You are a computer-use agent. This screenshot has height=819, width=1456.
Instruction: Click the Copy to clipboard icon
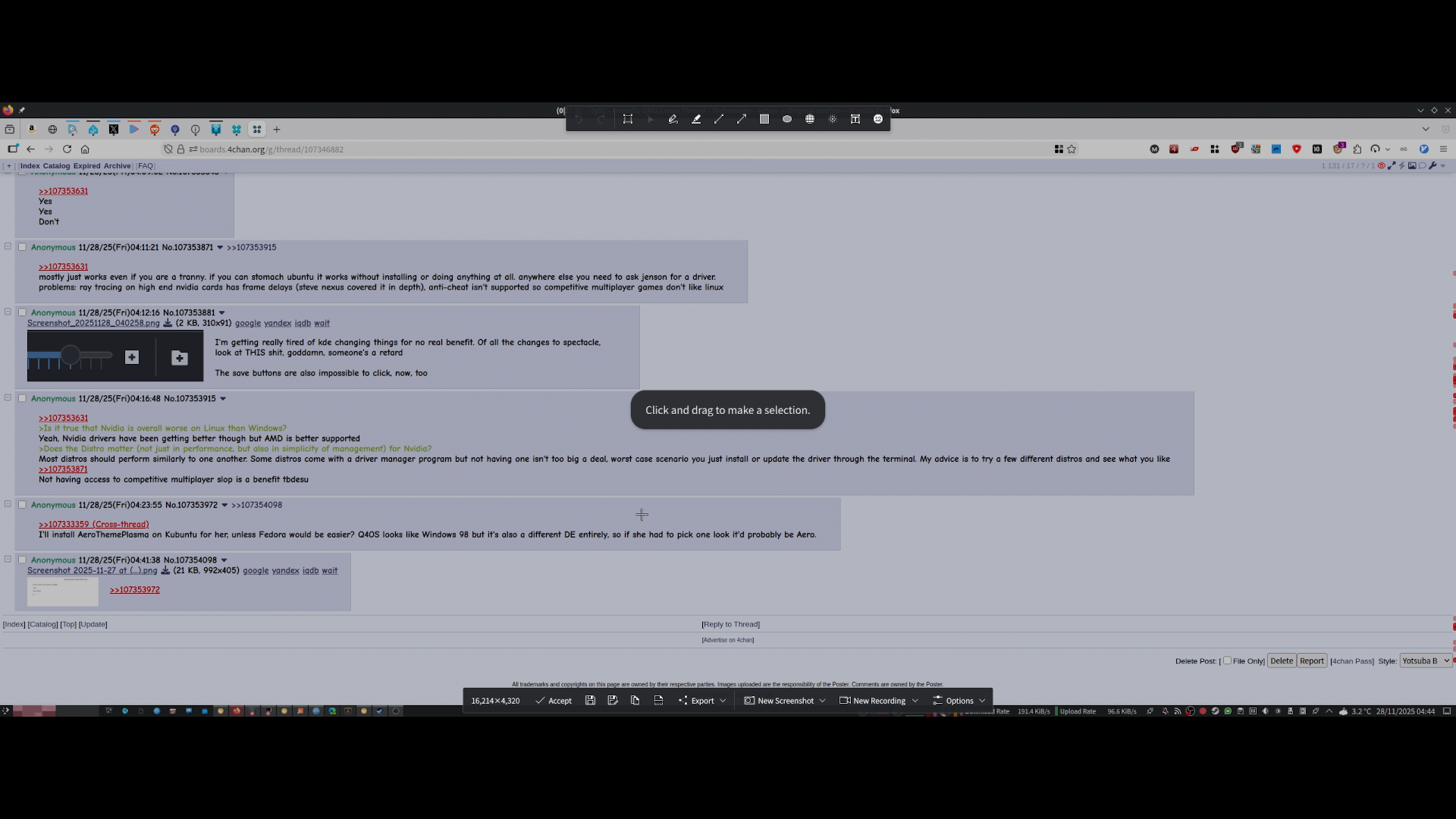[x=635, y=701]
